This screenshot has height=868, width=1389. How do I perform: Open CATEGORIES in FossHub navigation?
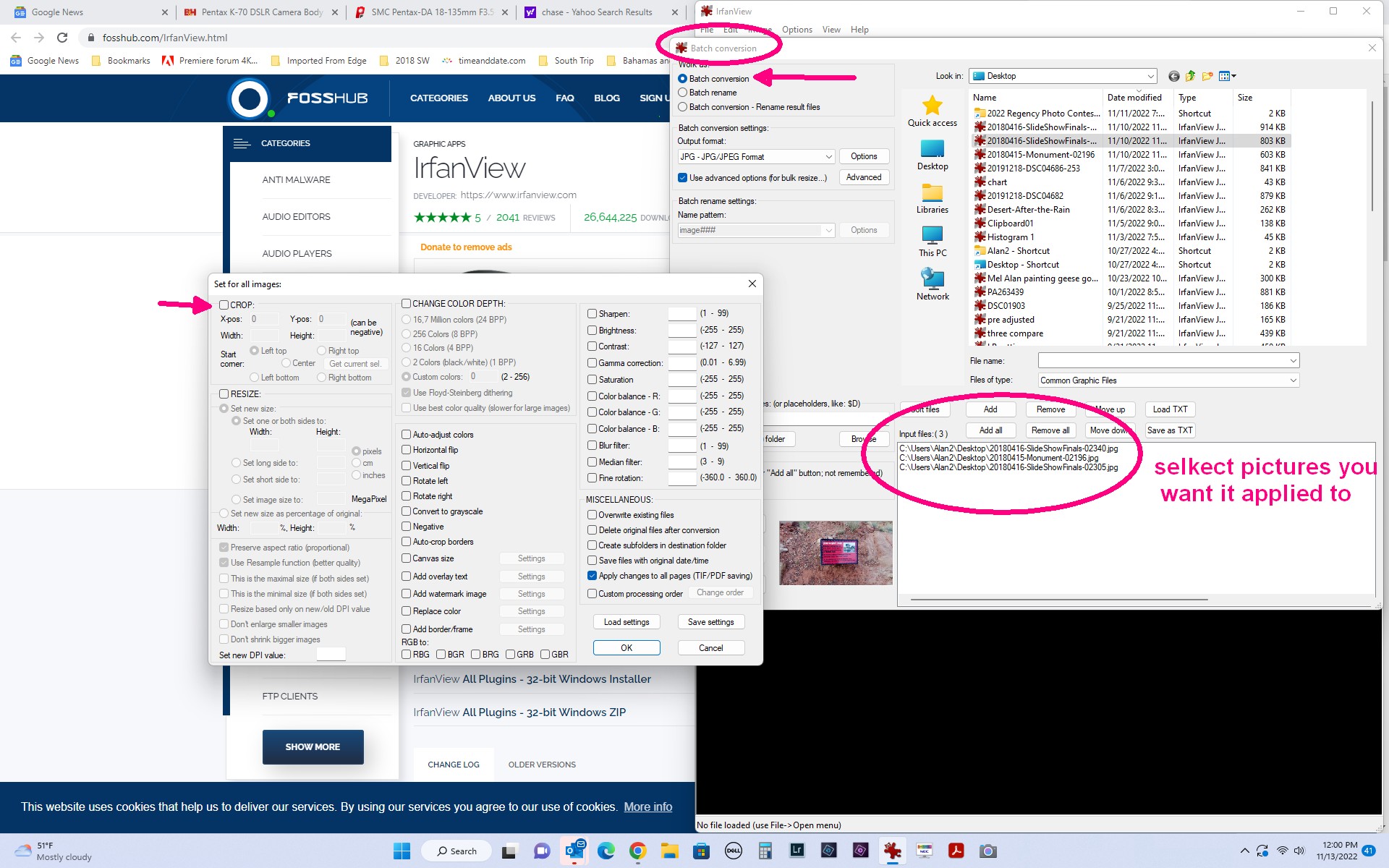438,98
